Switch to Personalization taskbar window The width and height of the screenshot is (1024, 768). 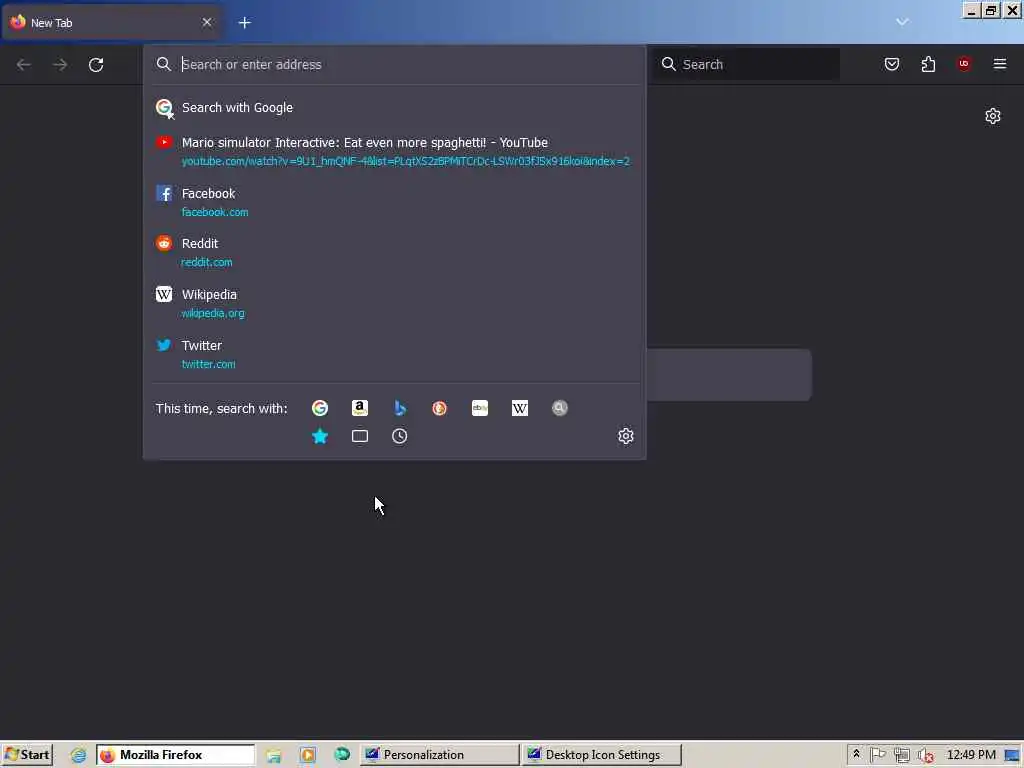click(x=440, y=755)
